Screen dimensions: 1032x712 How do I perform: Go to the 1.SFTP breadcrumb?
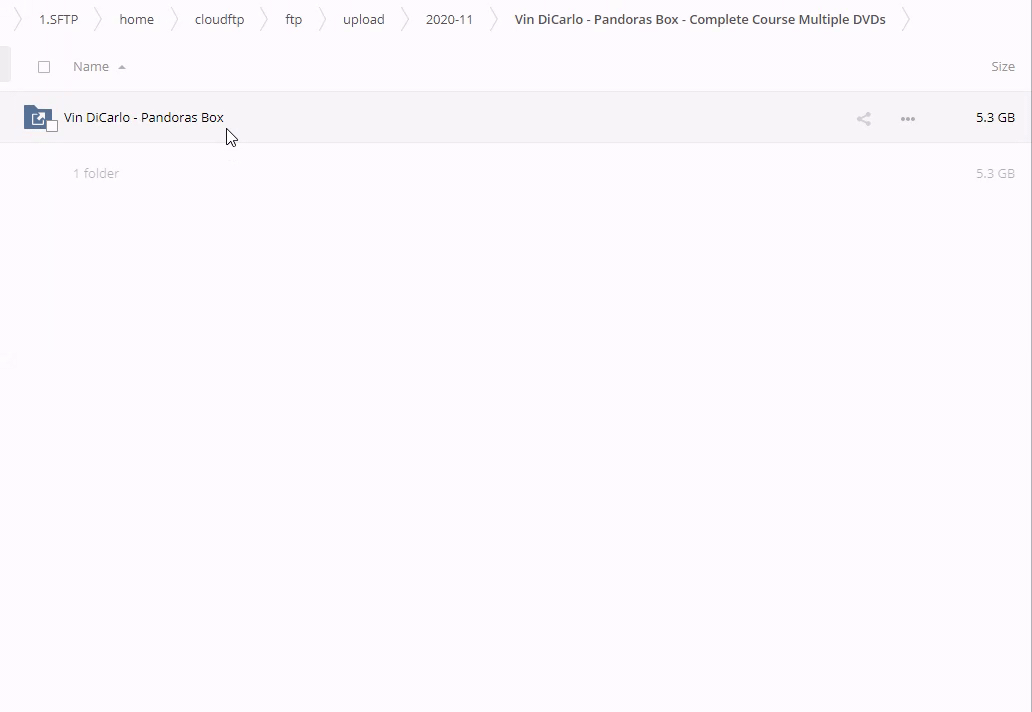(58, 19)
